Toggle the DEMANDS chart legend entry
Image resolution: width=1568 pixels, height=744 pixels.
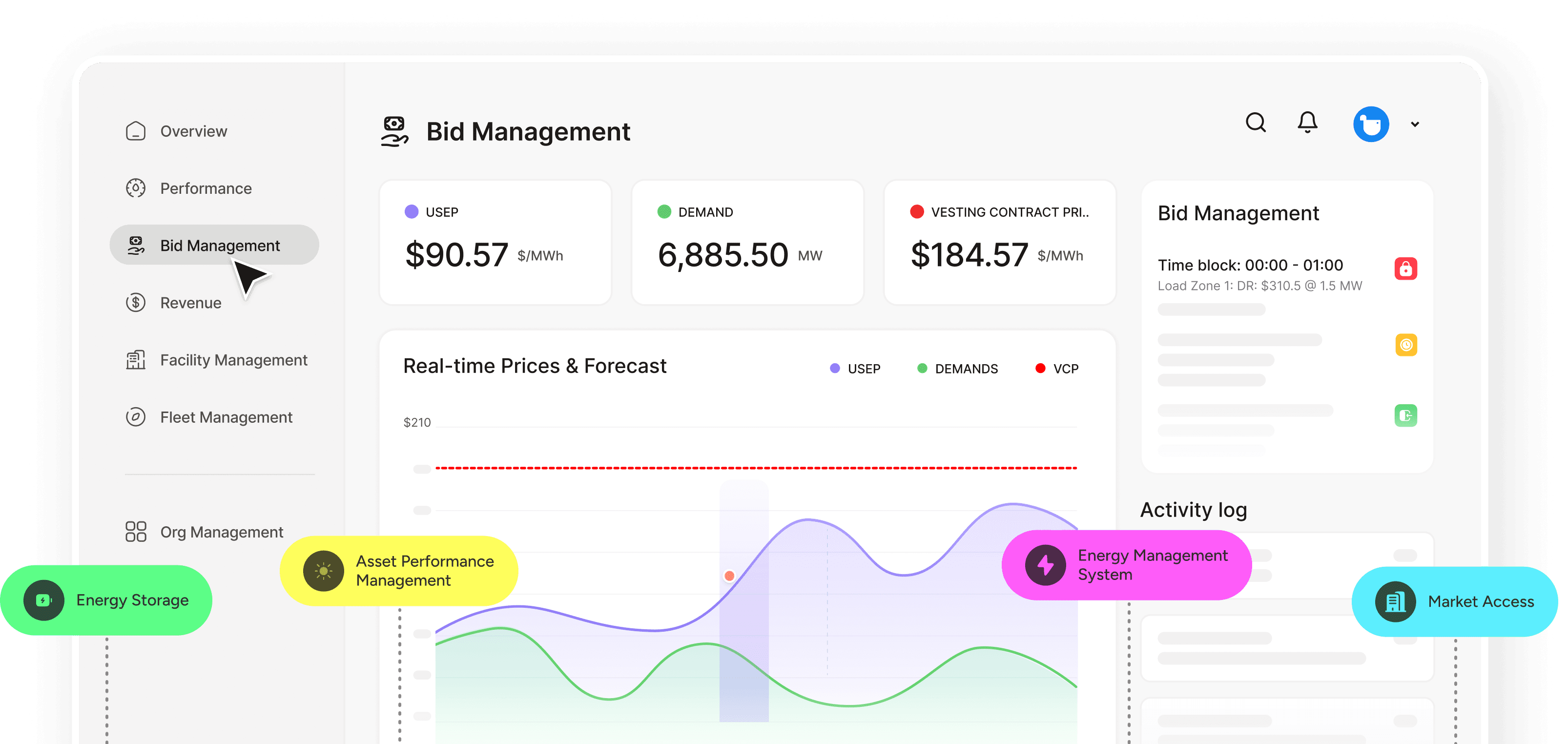click(x=957, y=369)
